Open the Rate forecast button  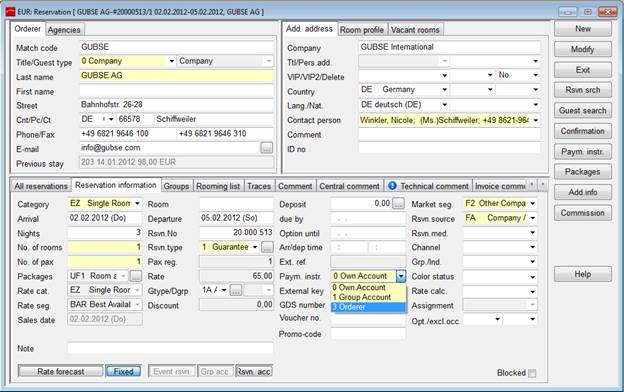point(60,371)
